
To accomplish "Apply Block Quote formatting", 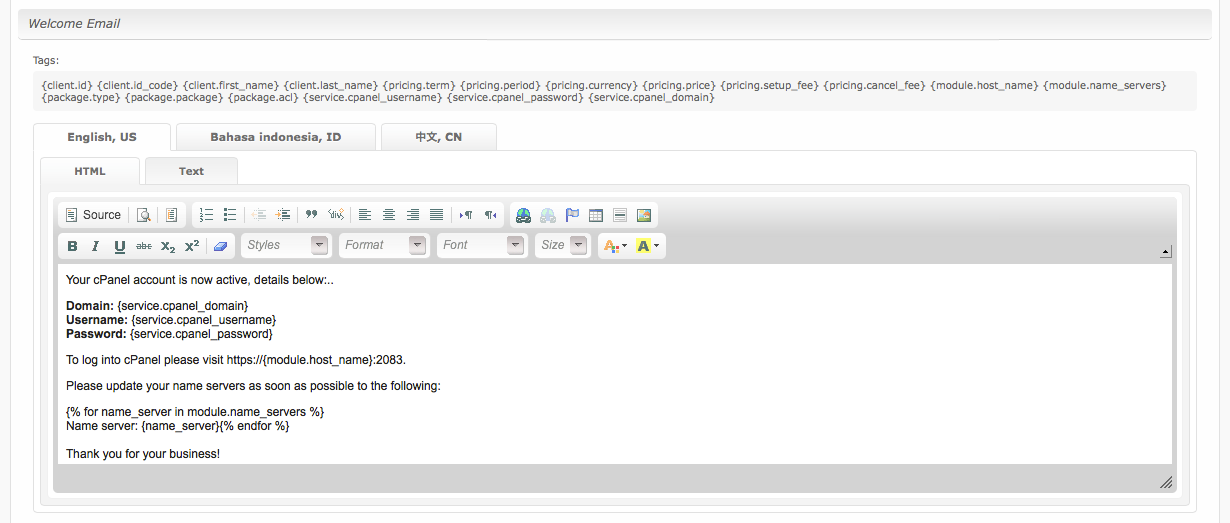I will [311, 215].
